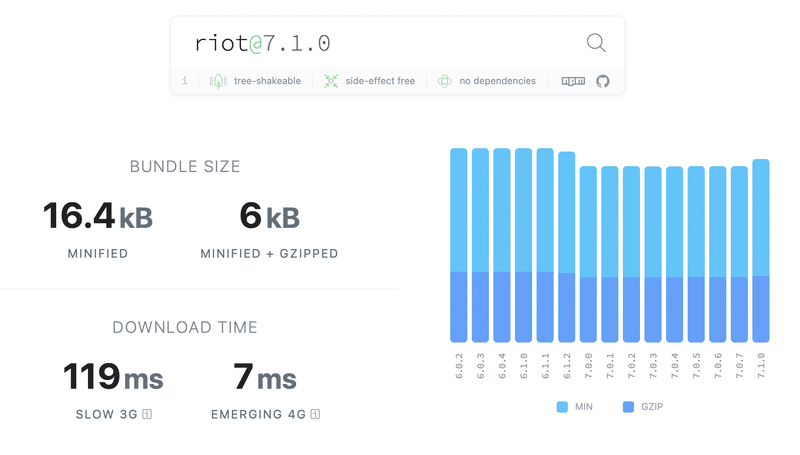Click the info icon next to SLOW 3G
The width and height of the screenshot is (800, 455).
[147, 414]
